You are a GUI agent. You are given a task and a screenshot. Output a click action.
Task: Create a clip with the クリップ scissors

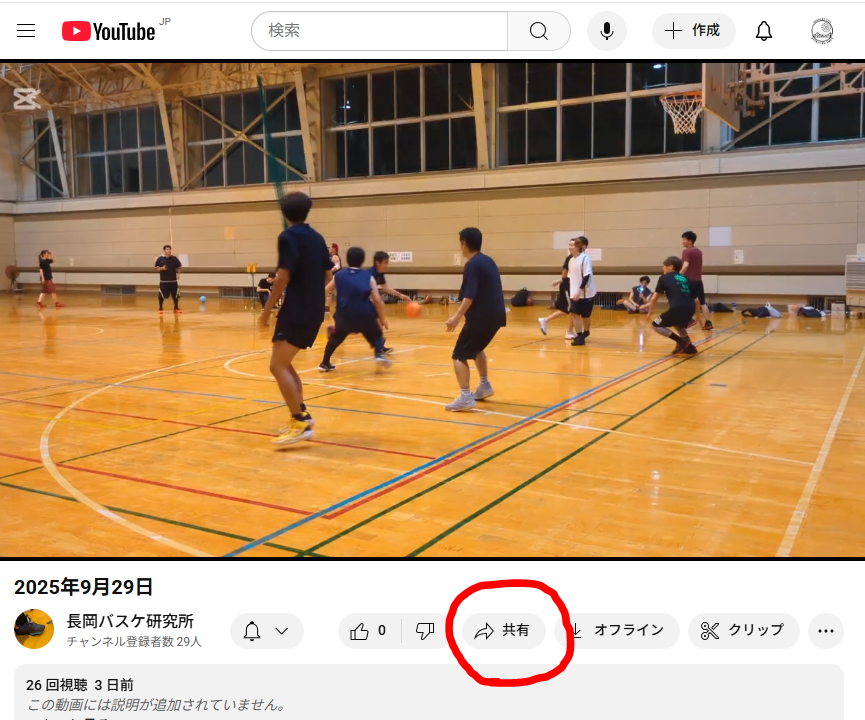(743, 631)
